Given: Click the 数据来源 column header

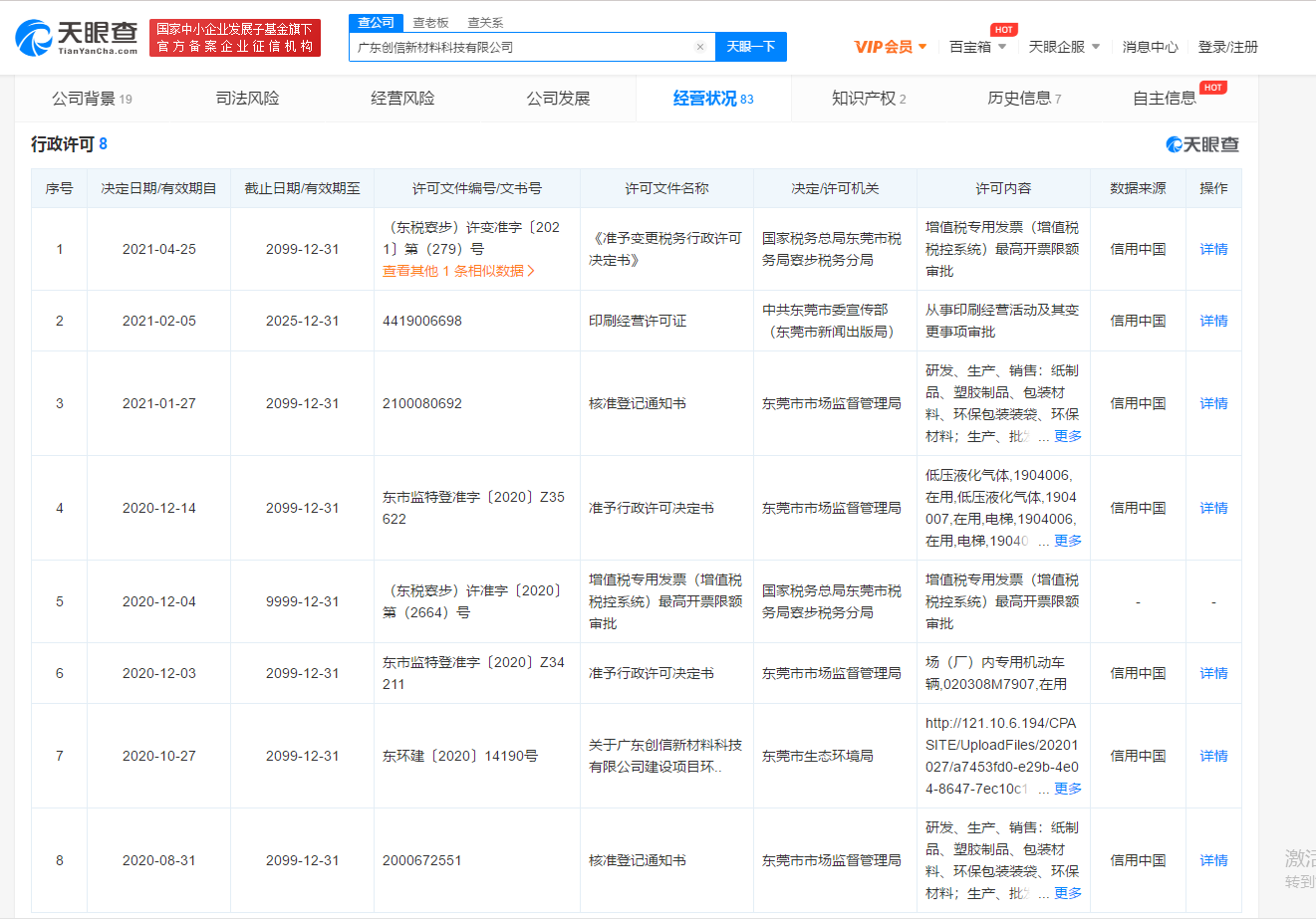Looking at the screenshot, I should (1138, 188).
